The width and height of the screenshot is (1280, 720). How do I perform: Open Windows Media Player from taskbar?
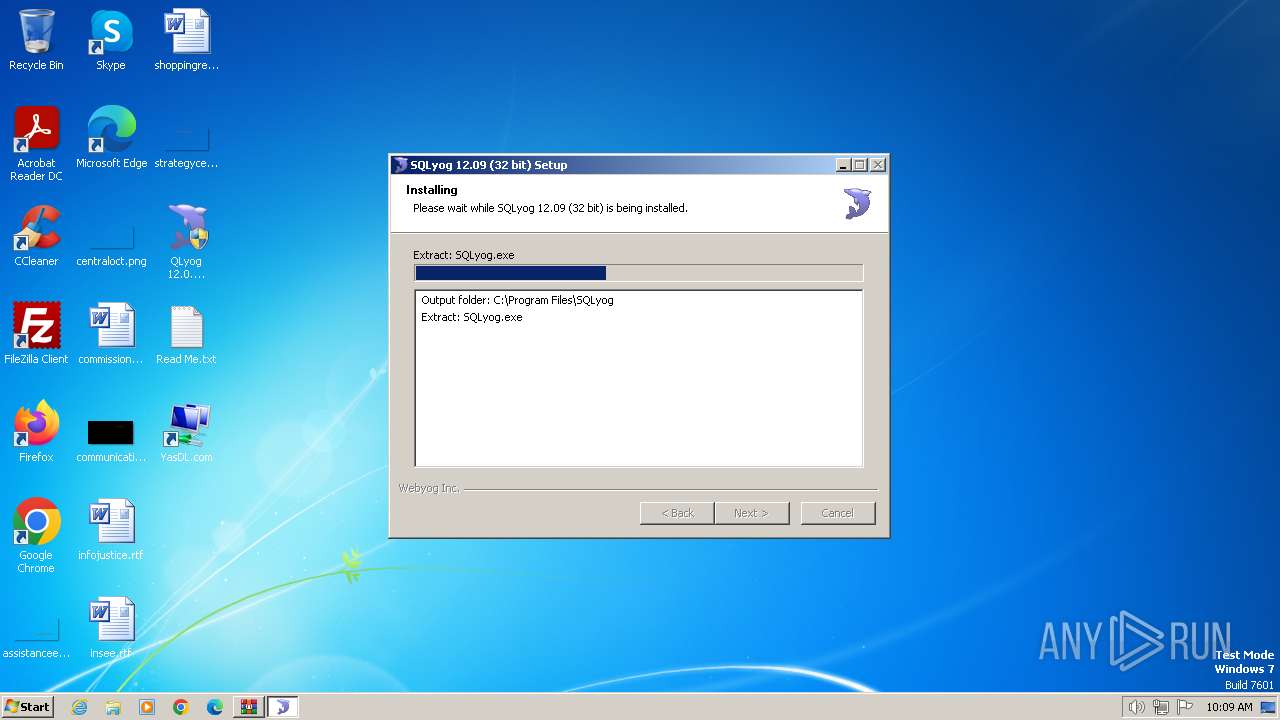pos(147,707)
